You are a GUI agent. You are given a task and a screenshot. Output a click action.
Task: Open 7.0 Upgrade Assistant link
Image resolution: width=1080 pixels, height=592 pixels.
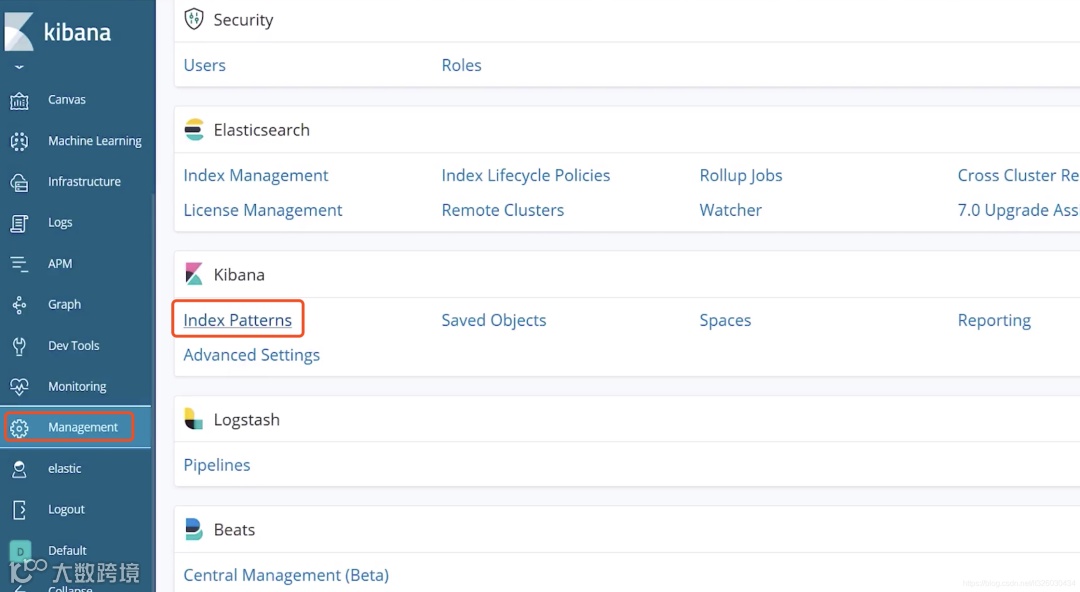click(1018, 210)
